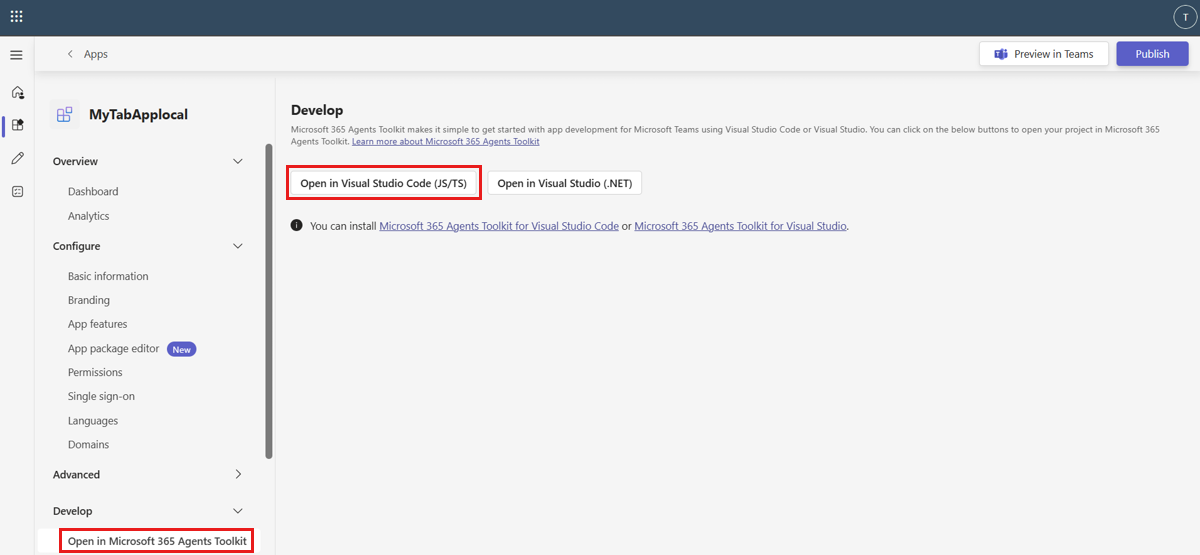Open Dashboard page

[x=93, y=191]
